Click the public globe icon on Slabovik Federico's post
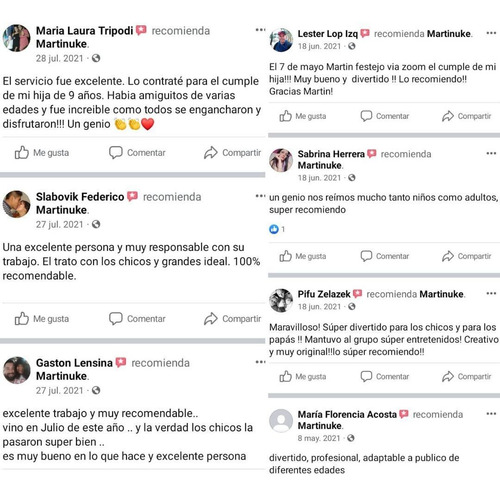Image resolution: width=500 pixels, height=497 pixels. pyautogui.click(x=96, y=224)
